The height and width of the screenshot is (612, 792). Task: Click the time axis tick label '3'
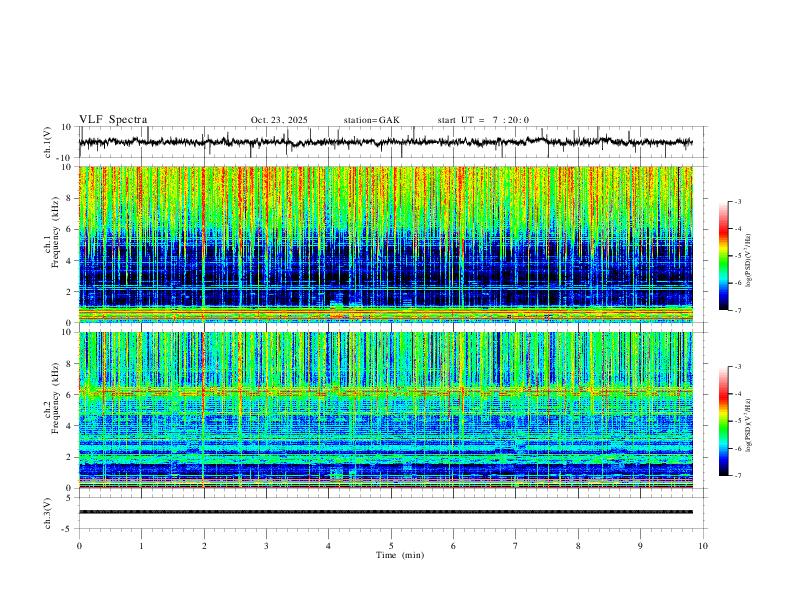click(x=266, y=546)
